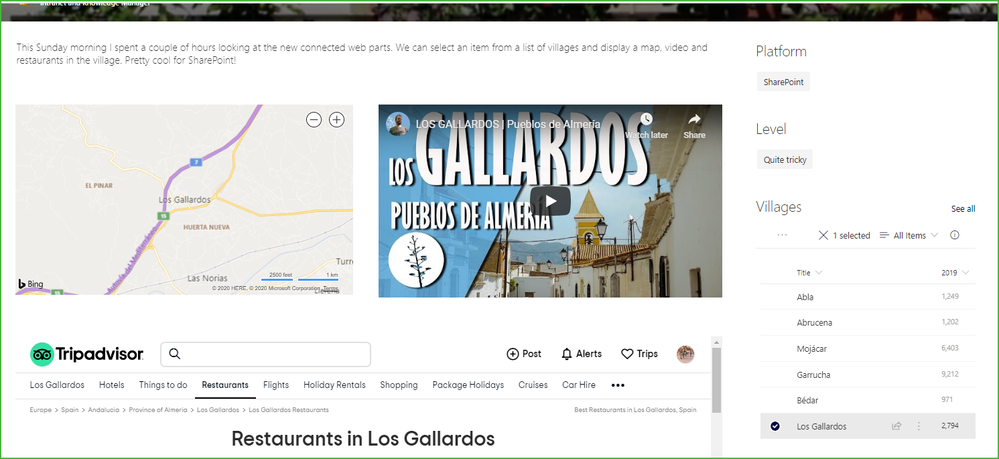
Task: Open the YouTube channel avatar icon
Action: point(398,124)
